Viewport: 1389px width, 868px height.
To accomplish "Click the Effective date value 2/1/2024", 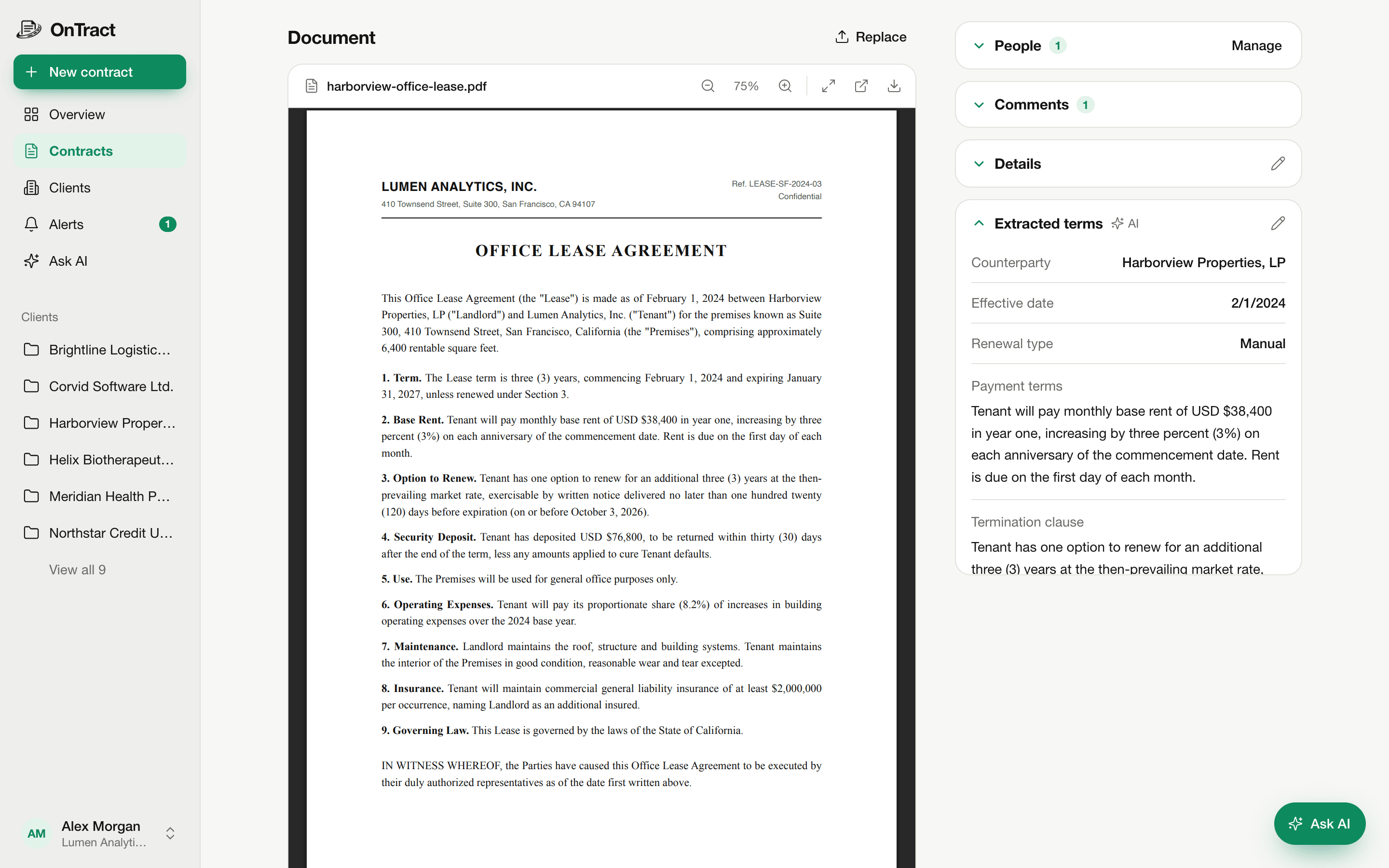I will tap(1257, 303).
